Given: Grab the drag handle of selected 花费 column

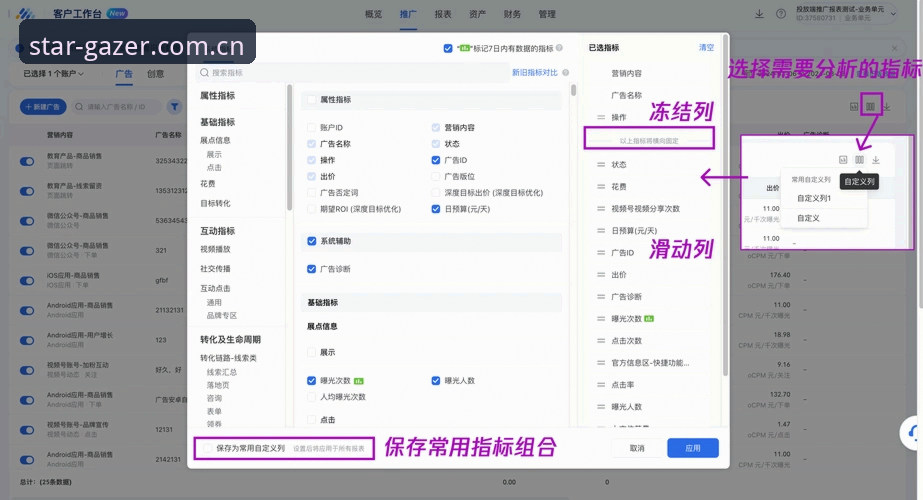Looking at the screenshot, I should click(x=601, y=187).
